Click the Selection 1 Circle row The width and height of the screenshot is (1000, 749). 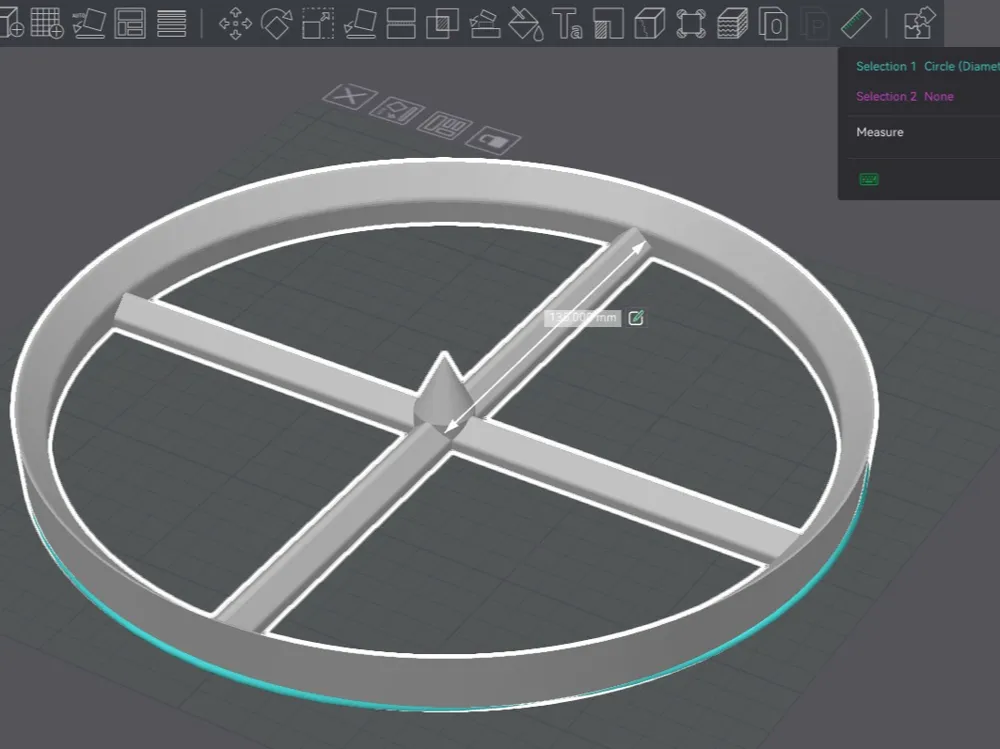coord(927,66)
